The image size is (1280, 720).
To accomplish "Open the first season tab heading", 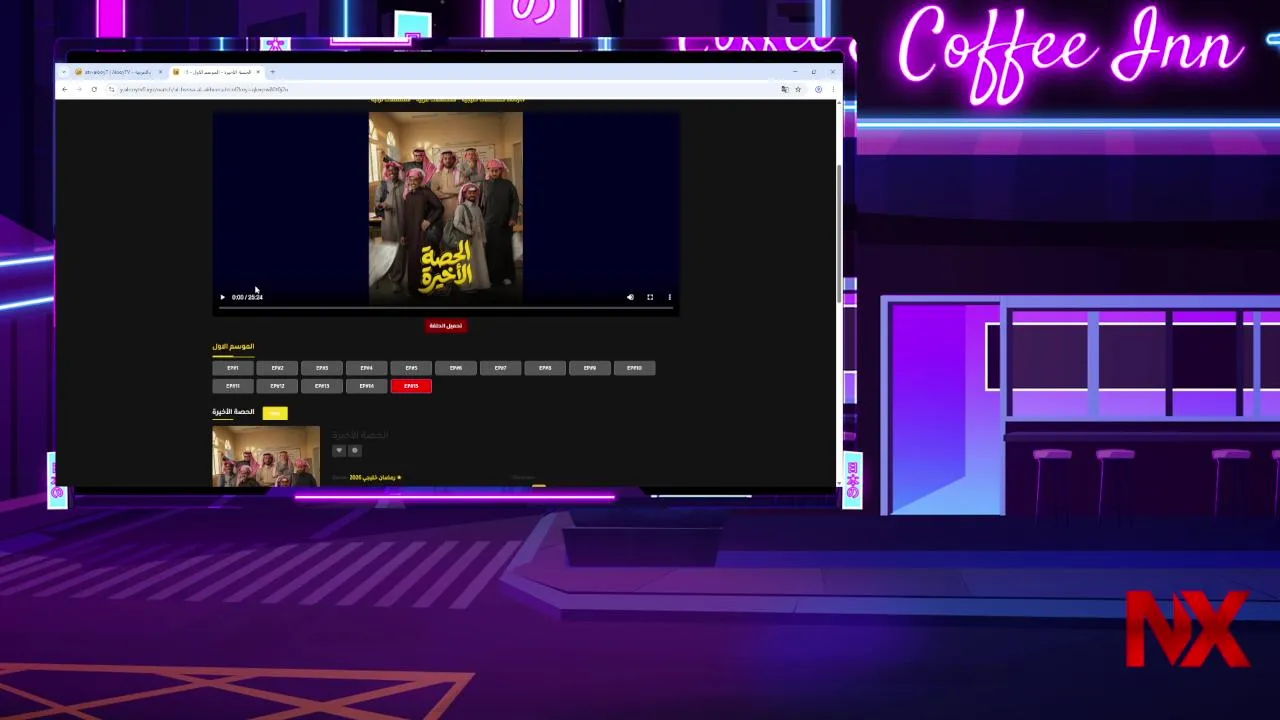I will point(233,346).
